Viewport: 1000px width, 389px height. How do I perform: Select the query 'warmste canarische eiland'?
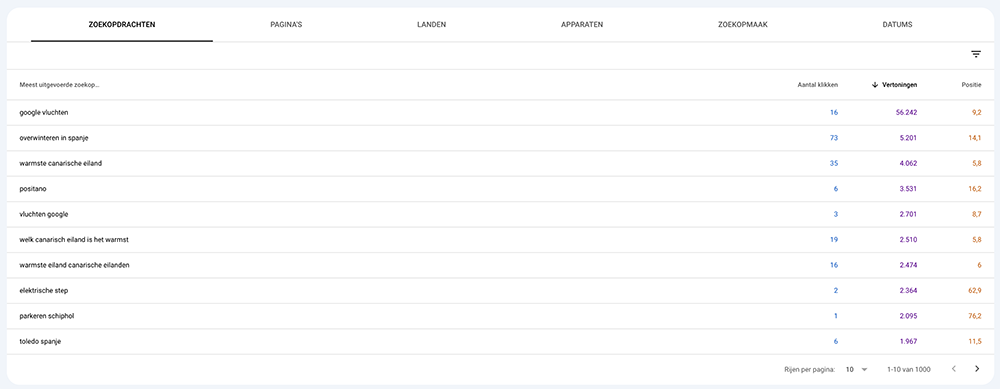[61, 163]
